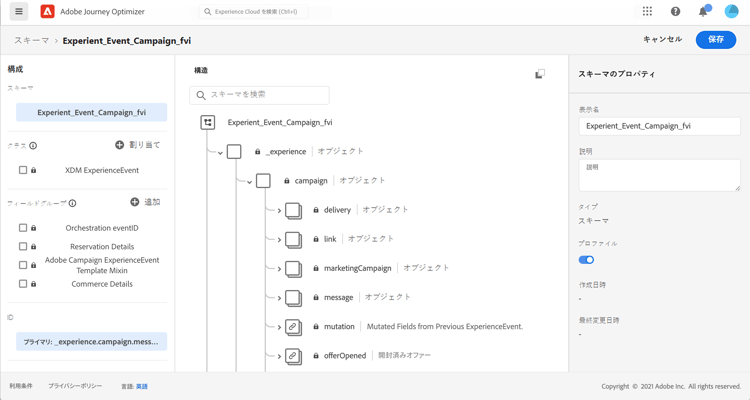The width and height of the screenshot is (750, 400).
Task: Collapse the campaign node
Action: click(x=249, y=182)
